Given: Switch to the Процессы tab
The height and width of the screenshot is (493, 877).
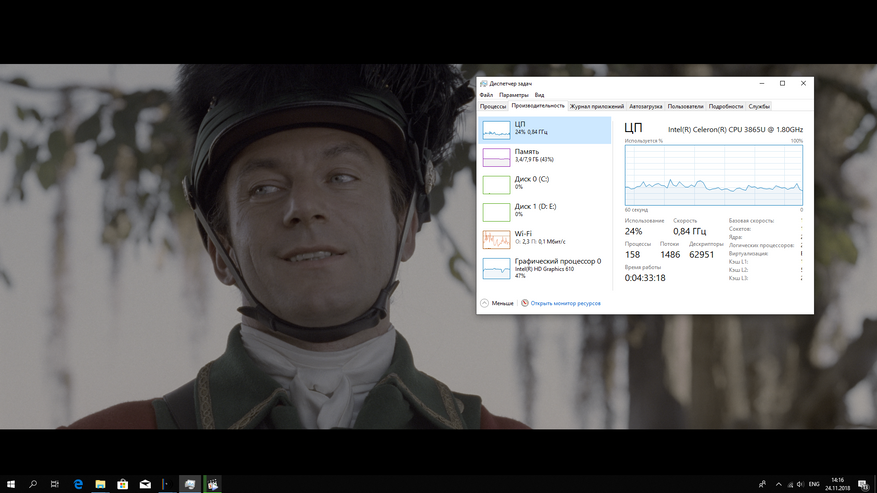Looking at the screenshot, I should pyautogui.click(x=493, y=106).
